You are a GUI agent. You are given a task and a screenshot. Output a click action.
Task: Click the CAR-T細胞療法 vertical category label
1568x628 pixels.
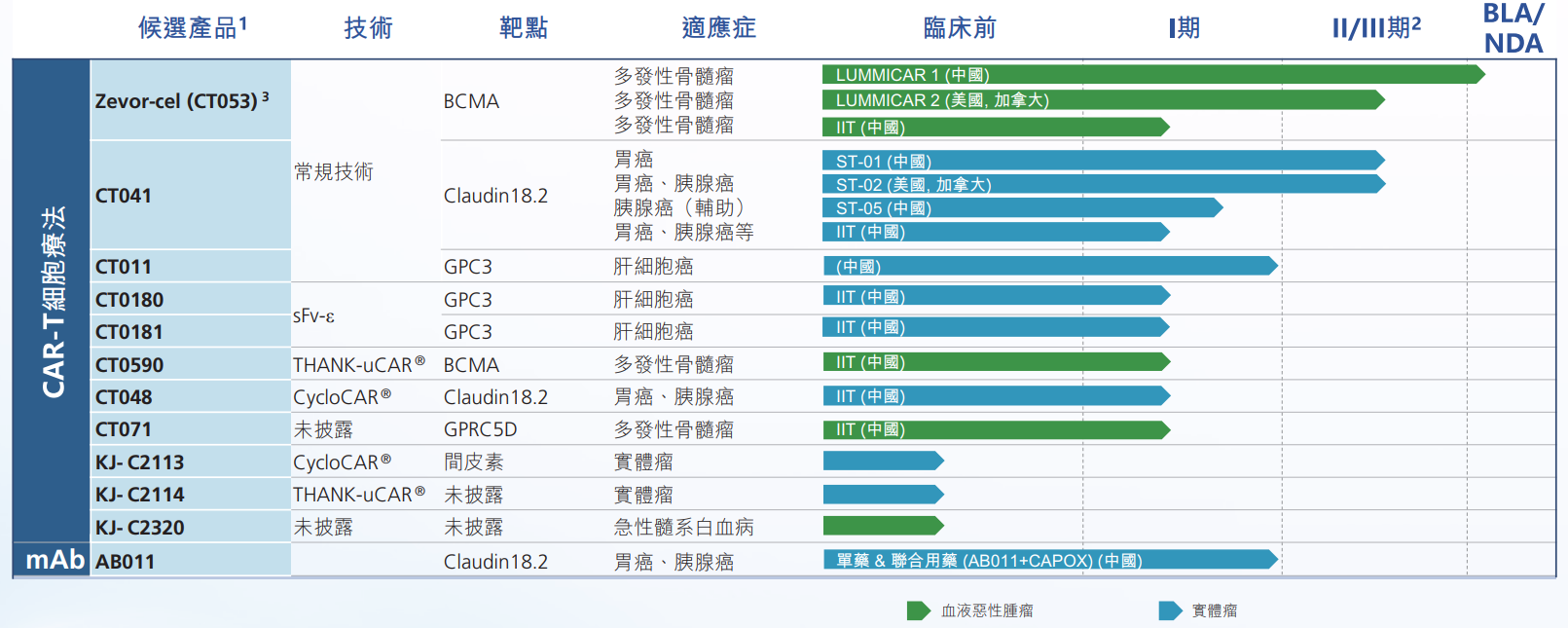53,300
